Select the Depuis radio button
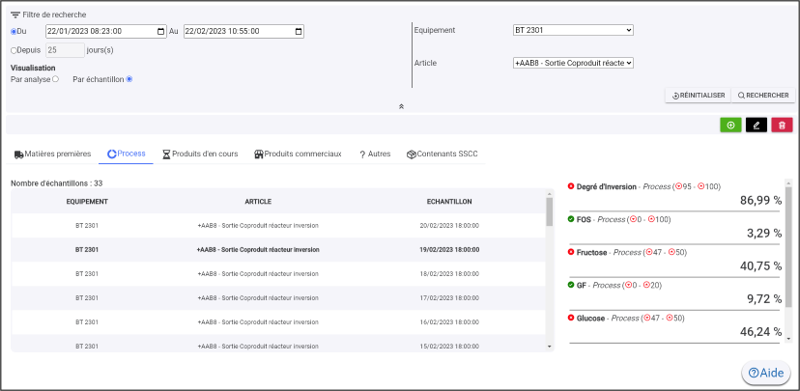Screen dimensions: 800x391 click(x=13, y=50)
